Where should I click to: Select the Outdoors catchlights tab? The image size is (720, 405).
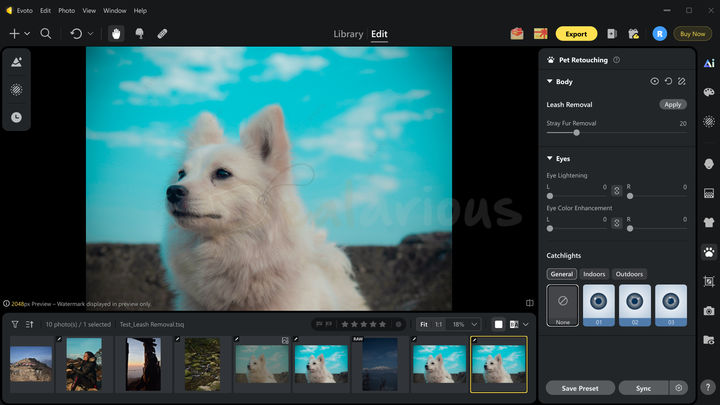pyautogui.click(x=629, y=274)
